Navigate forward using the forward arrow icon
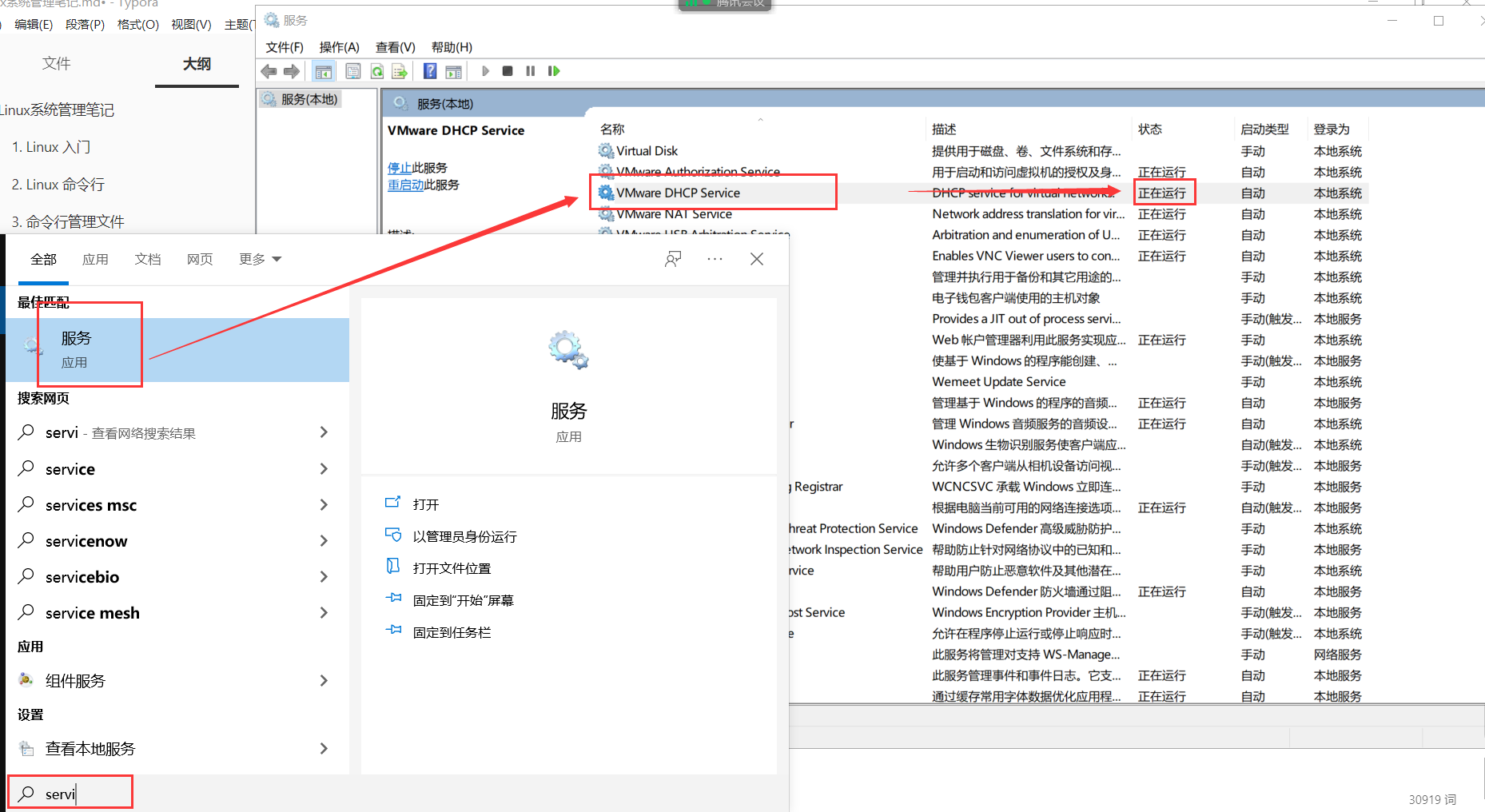The width and height of the screenshot is (1485, 812). pyautogui.click(x=292, y=71)
